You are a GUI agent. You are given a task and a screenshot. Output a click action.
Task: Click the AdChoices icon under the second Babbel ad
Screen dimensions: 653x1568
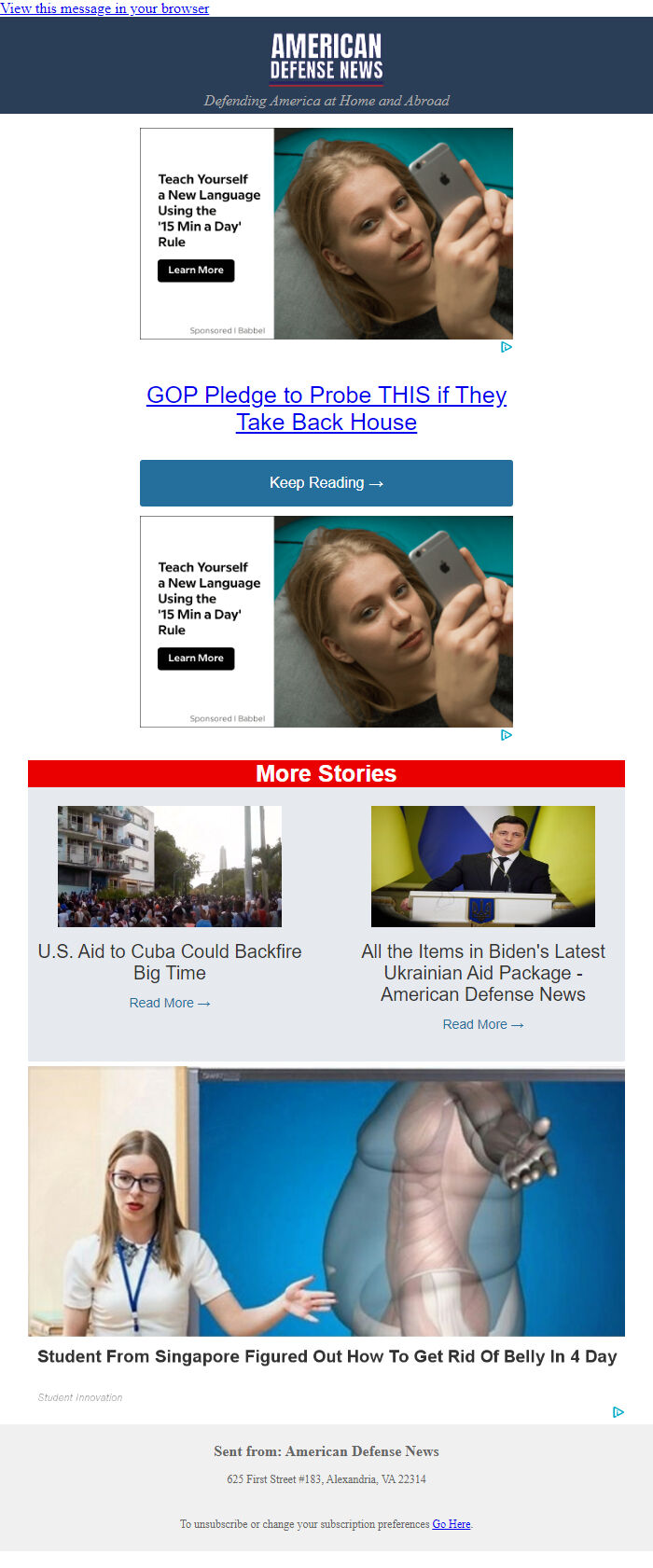[x=507, y=735]
